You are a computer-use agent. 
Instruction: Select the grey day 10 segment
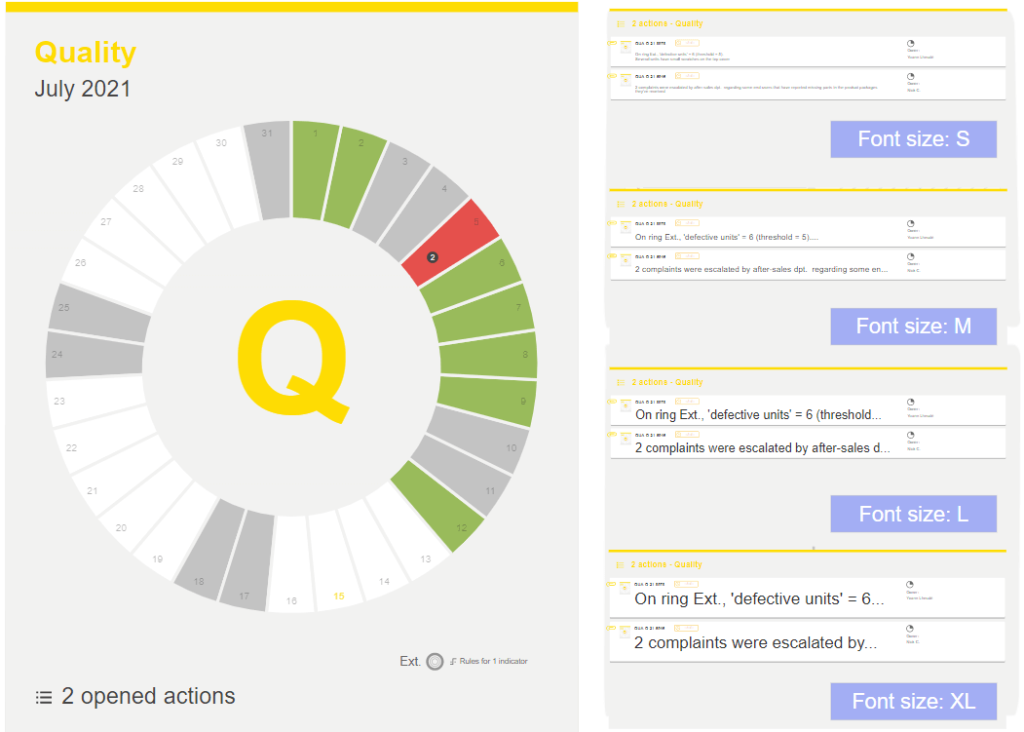tap(477, 438)
